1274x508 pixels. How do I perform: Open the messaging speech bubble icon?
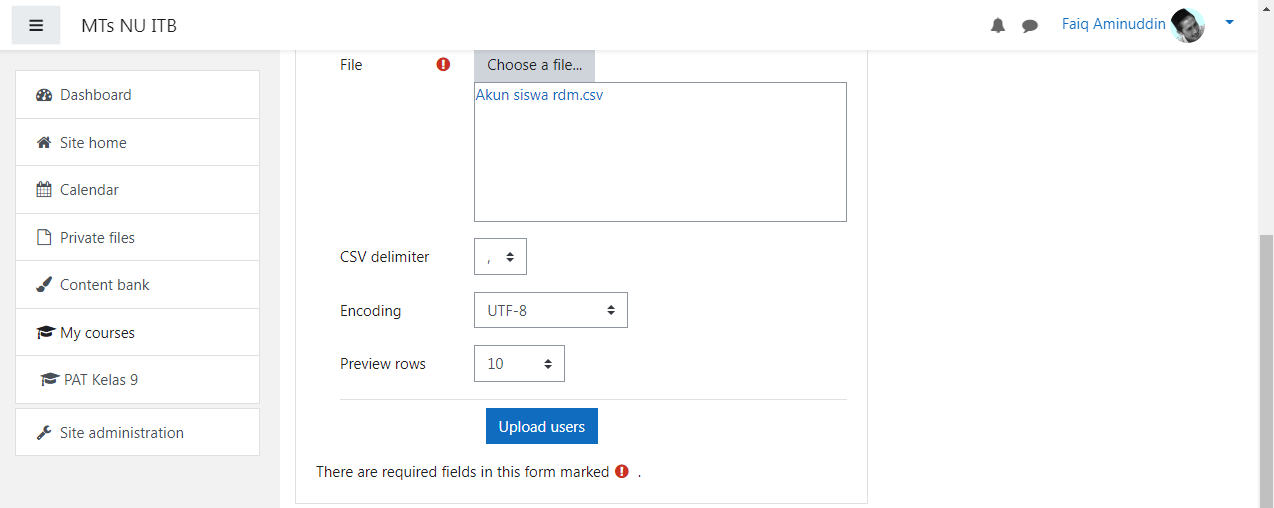point(1030,26)
